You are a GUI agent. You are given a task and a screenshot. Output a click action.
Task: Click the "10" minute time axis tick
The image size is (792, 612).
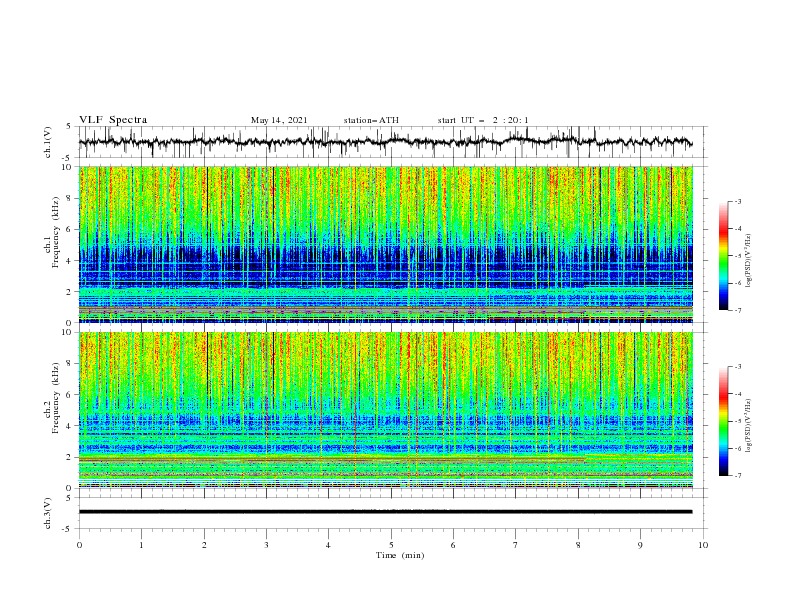pyautogui.click(x=703, y=545)
